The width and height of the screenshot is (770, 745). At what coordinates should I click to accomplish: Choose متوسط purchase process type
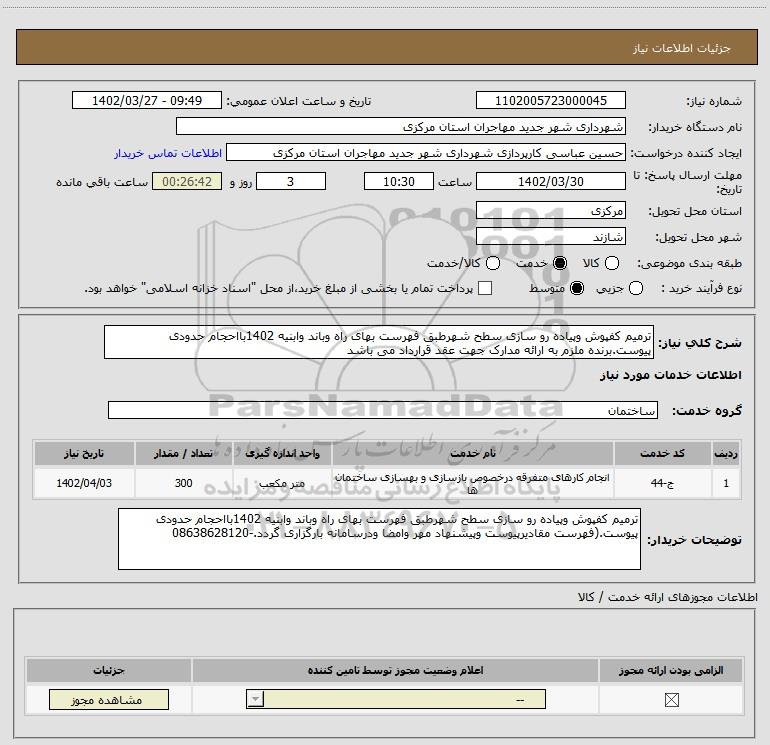(x=577, y=288)
